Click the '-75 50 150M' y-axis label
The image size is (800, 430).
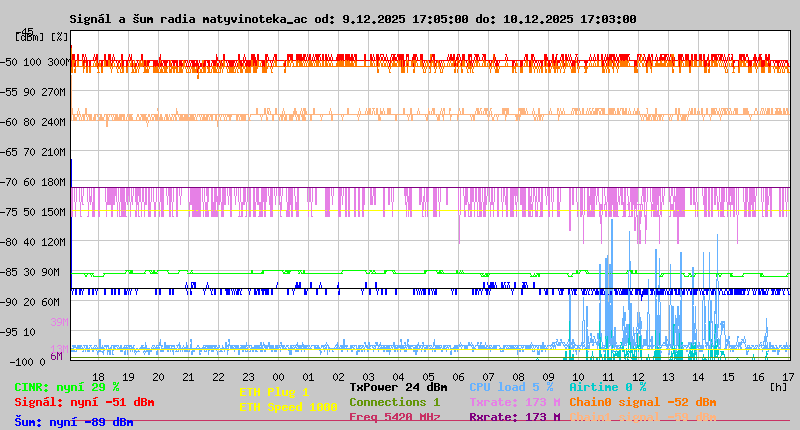click(33, 212)
